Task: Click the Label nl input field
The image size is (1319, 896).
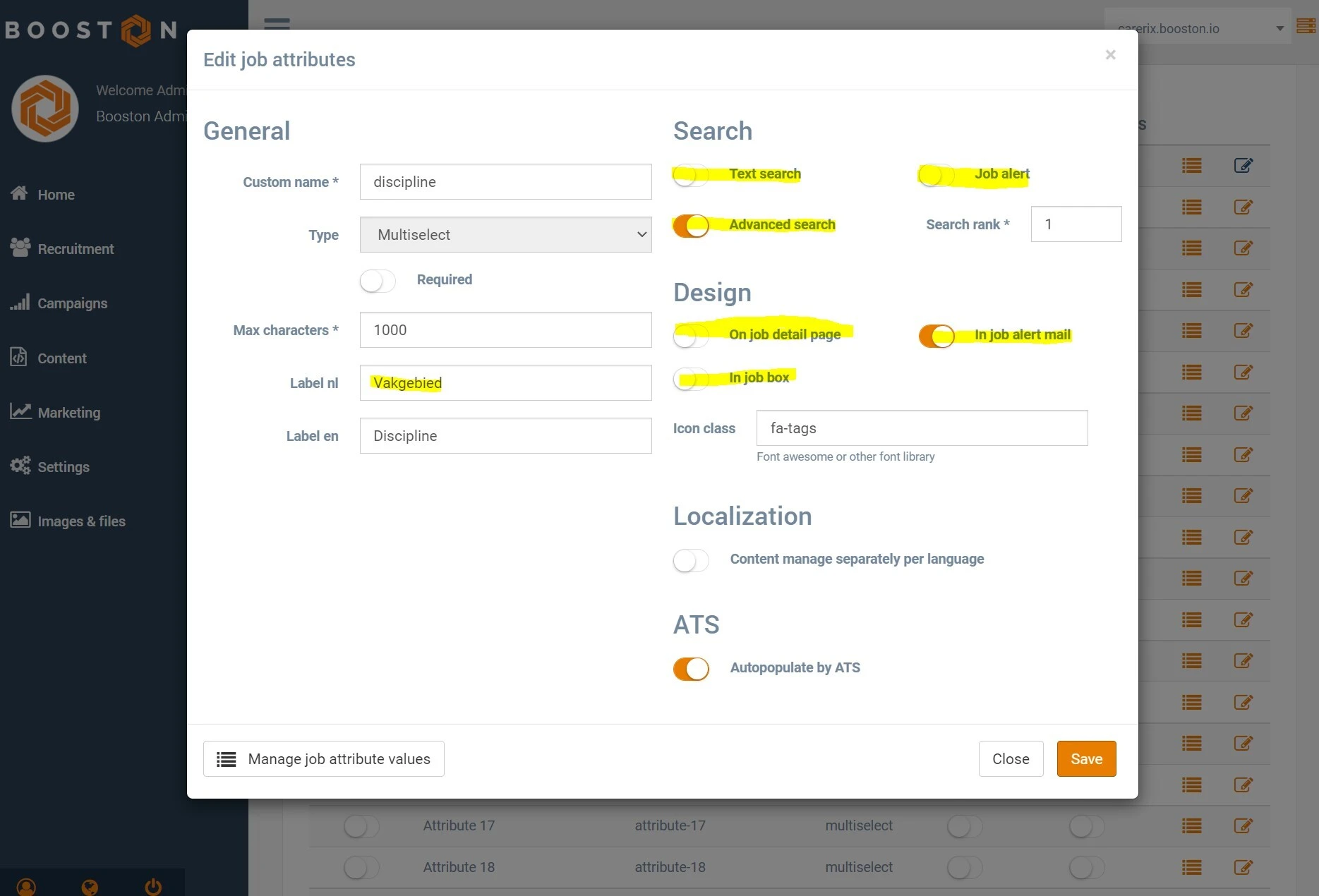Action: [505, 383]
